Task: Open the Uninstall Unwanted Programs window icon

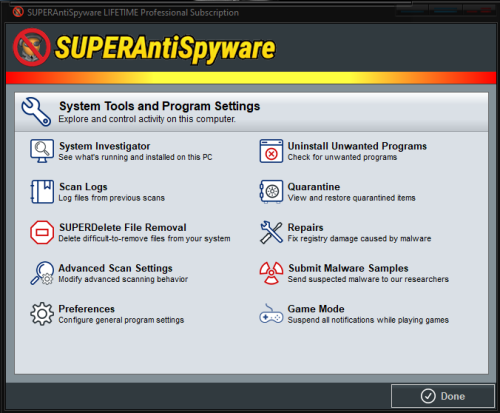Action: (x=271, y=151)
